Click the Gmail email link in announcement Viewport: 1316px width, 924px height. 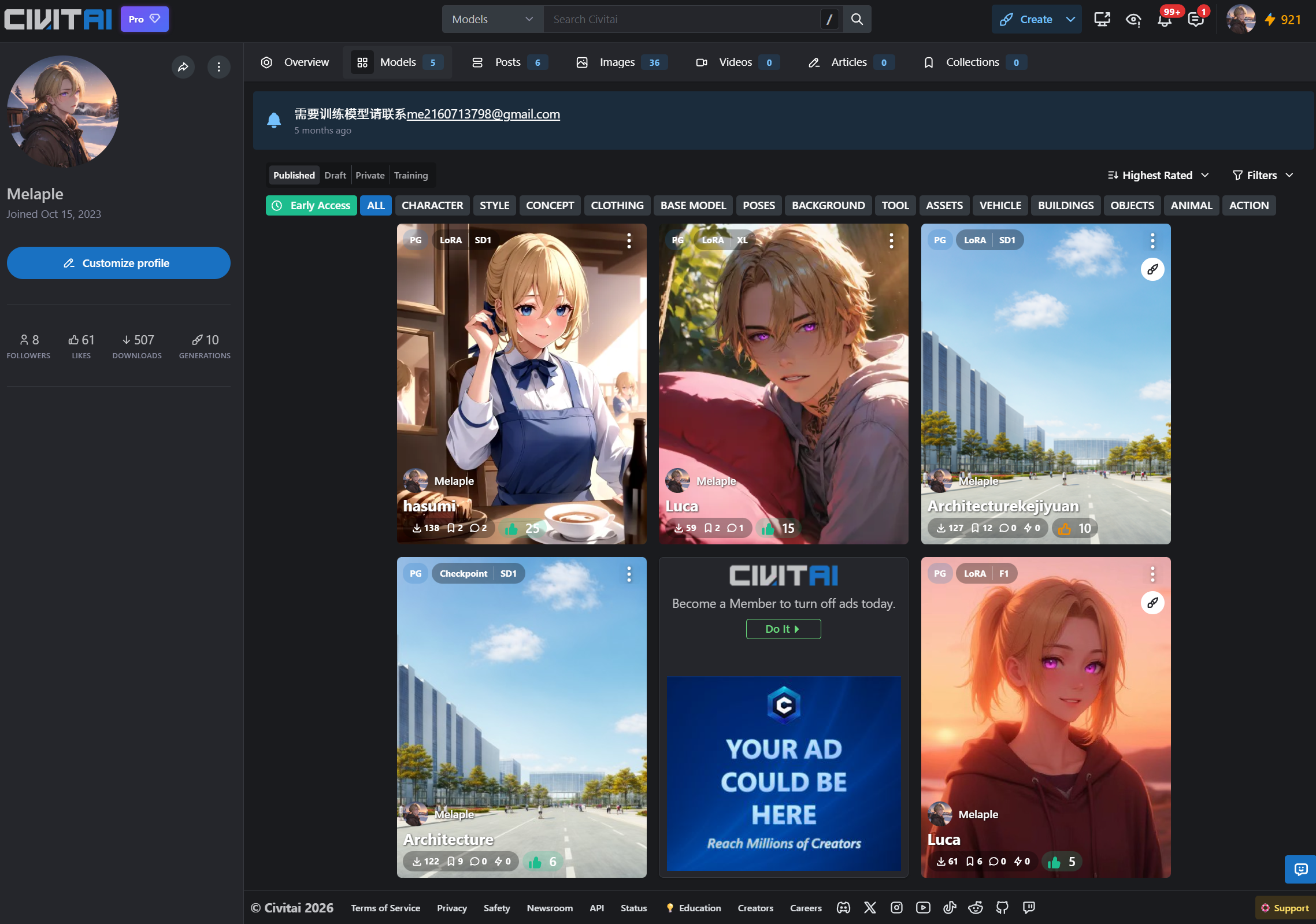(483, 114)
